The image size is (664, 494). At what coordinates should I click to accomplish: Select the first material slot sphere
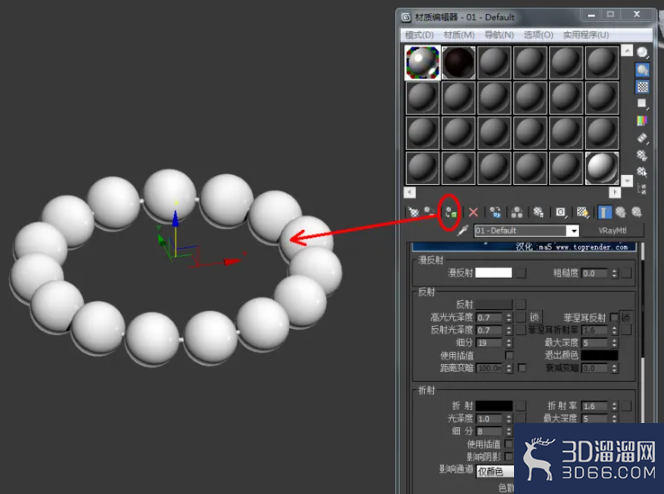pos(423,63)
